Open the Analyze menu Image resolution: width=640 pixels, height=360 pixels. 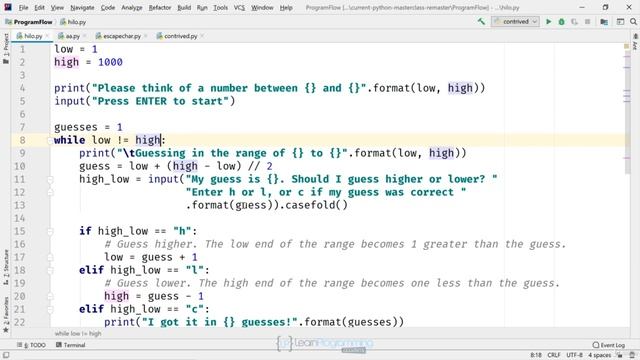132,7
